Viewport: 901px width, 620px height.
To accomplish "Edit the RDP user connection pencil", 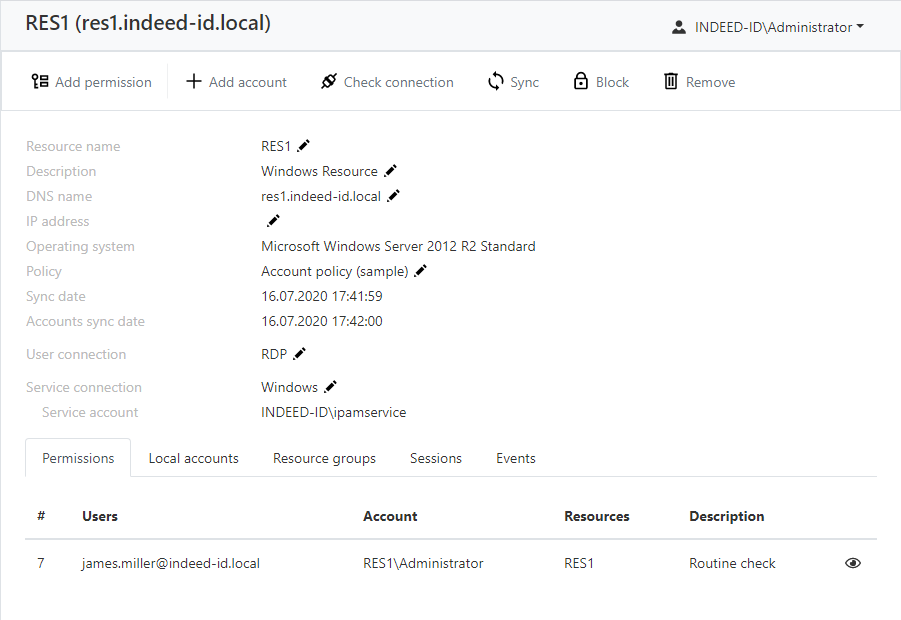I will tap(300, 354).
